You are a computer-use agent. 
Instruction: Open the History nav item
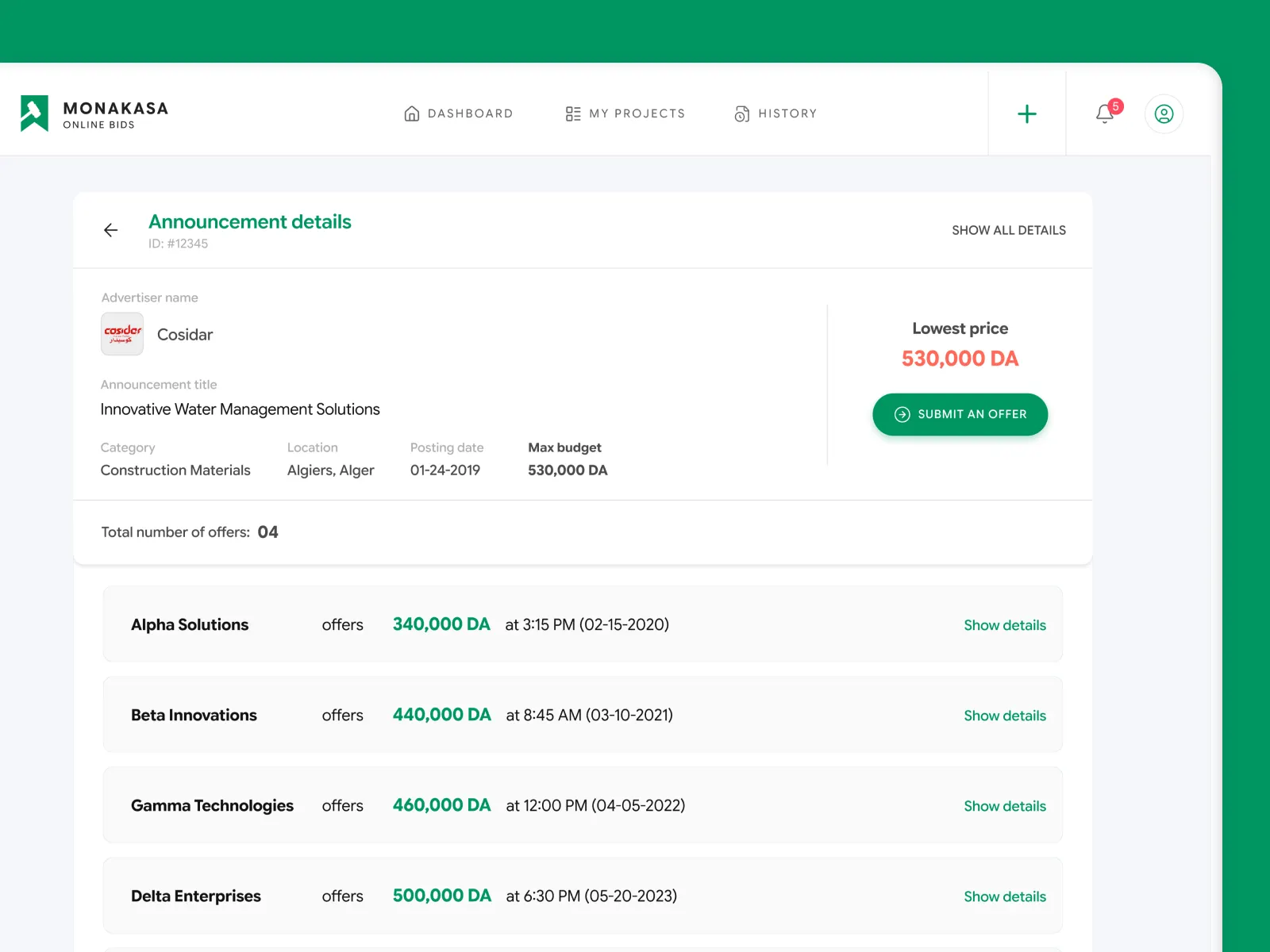787,113
